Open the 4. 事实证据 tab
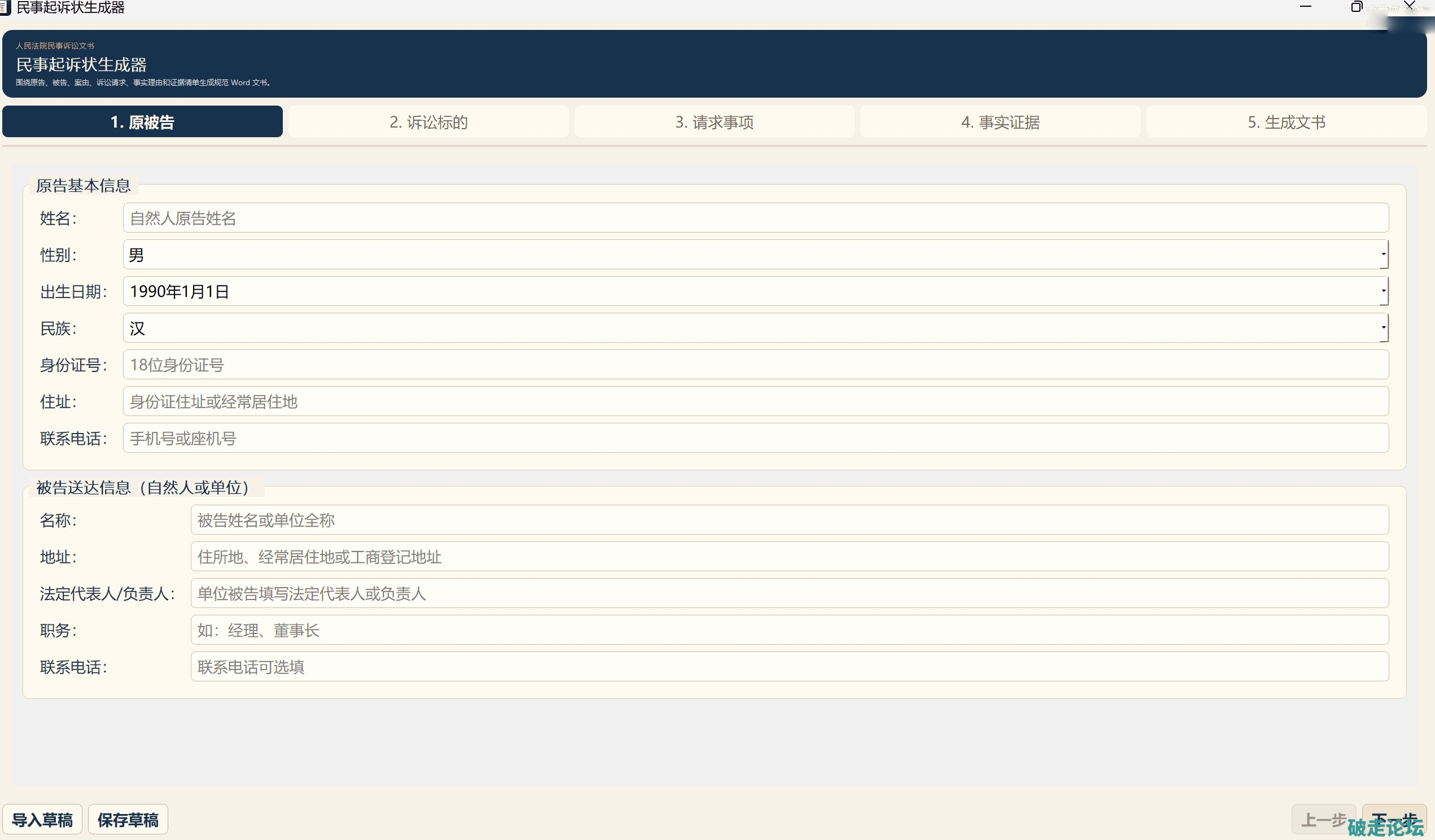 [1000, 122]
